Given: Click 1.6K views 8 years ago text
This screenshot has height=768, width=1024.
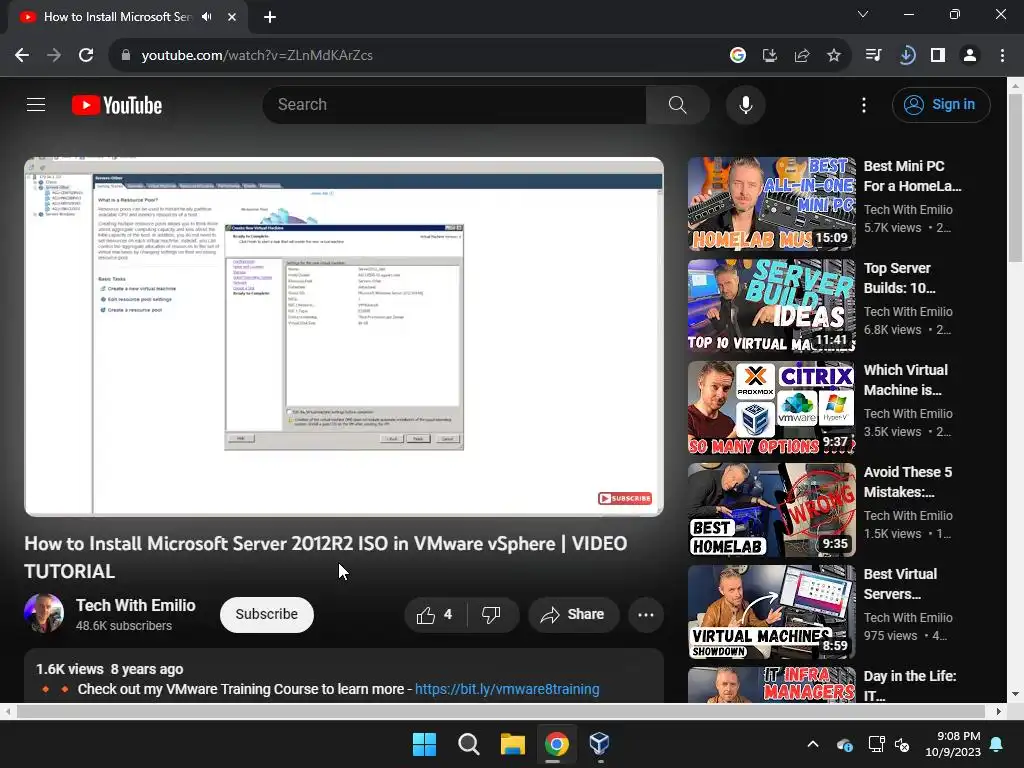Looking at the screenshot, I should 109,669.
